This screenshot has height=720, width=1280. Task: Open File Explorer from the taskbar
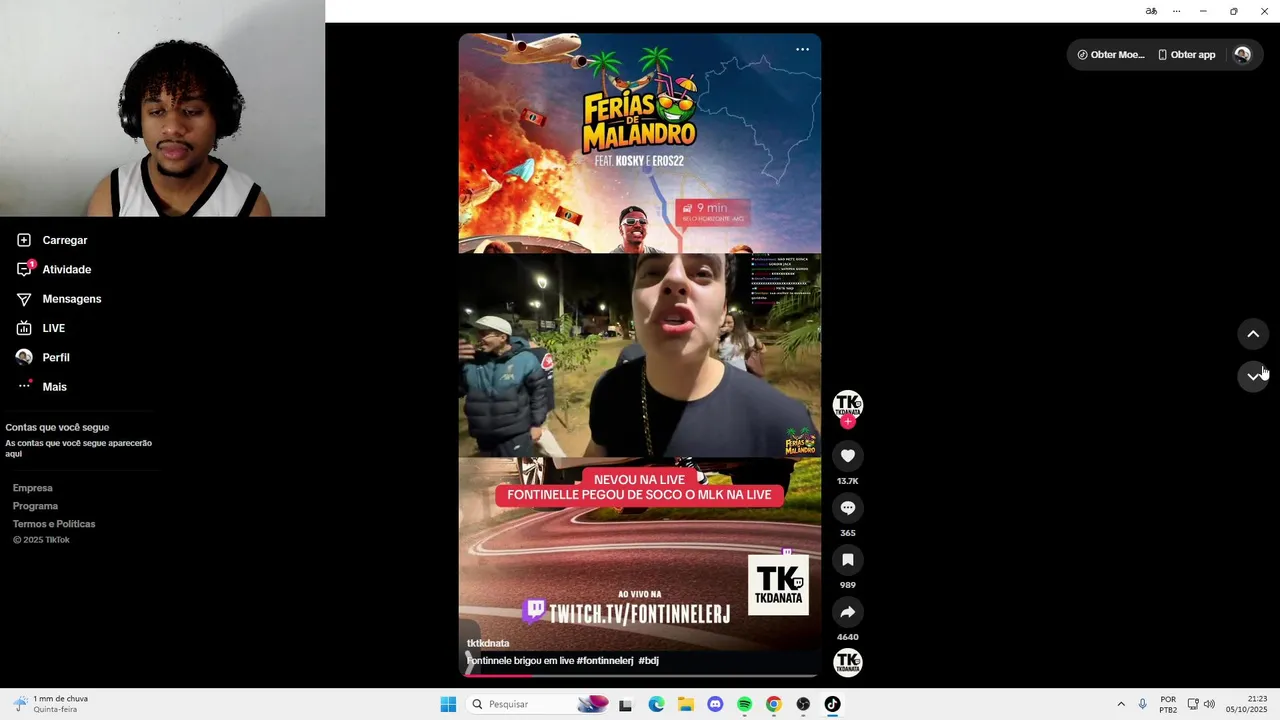pos(686,704)
